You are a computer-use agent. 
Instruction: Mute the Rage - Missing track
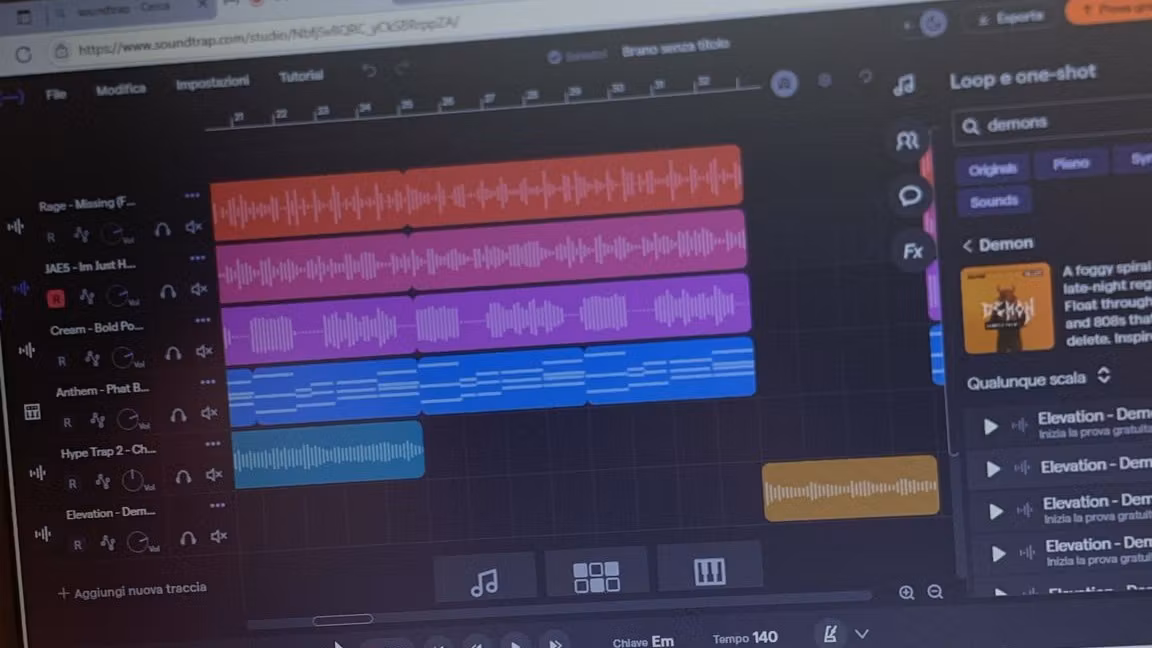click(x=194, y=228)
